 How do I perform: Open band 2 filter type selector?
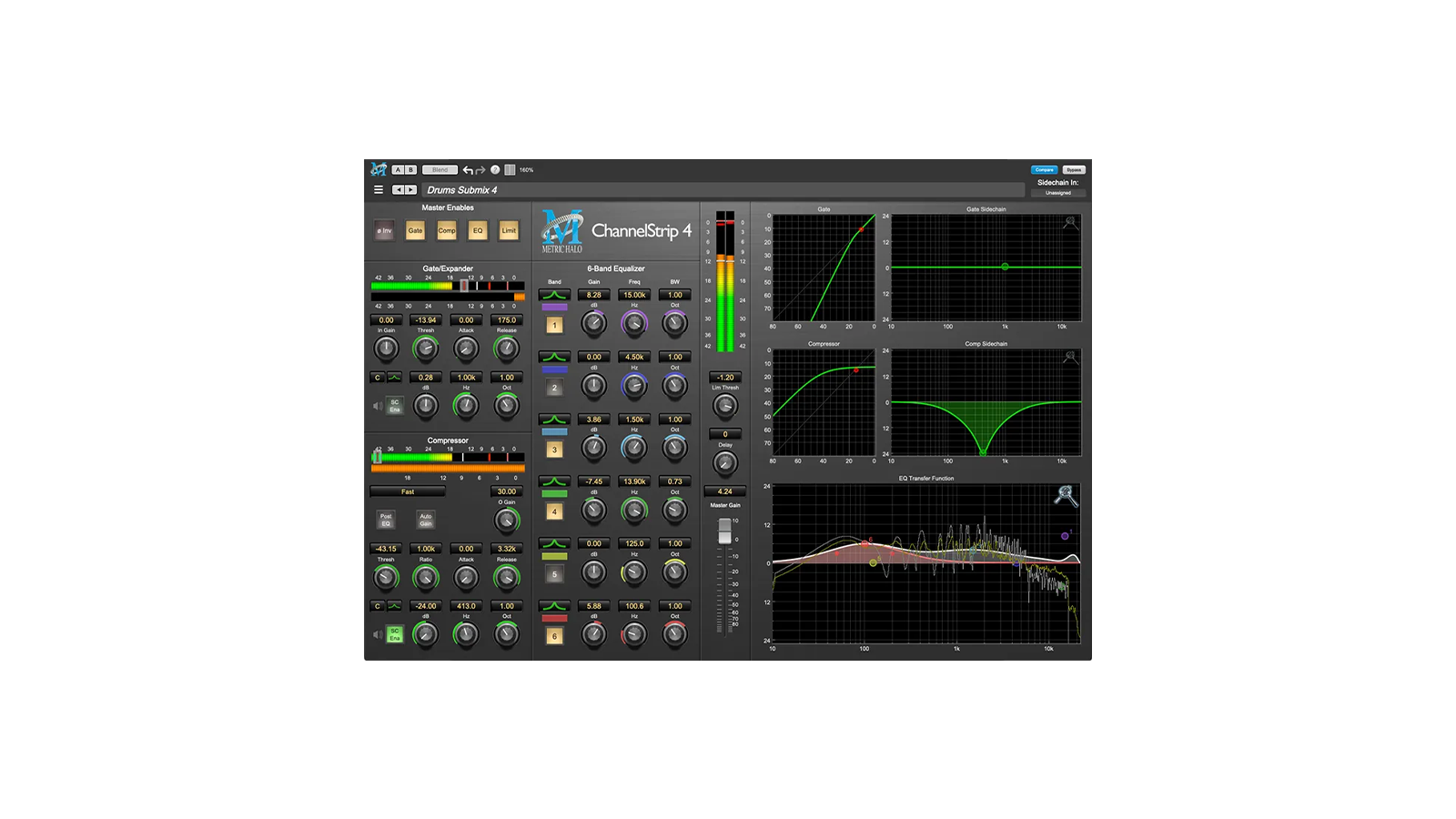tap(554, 357)
